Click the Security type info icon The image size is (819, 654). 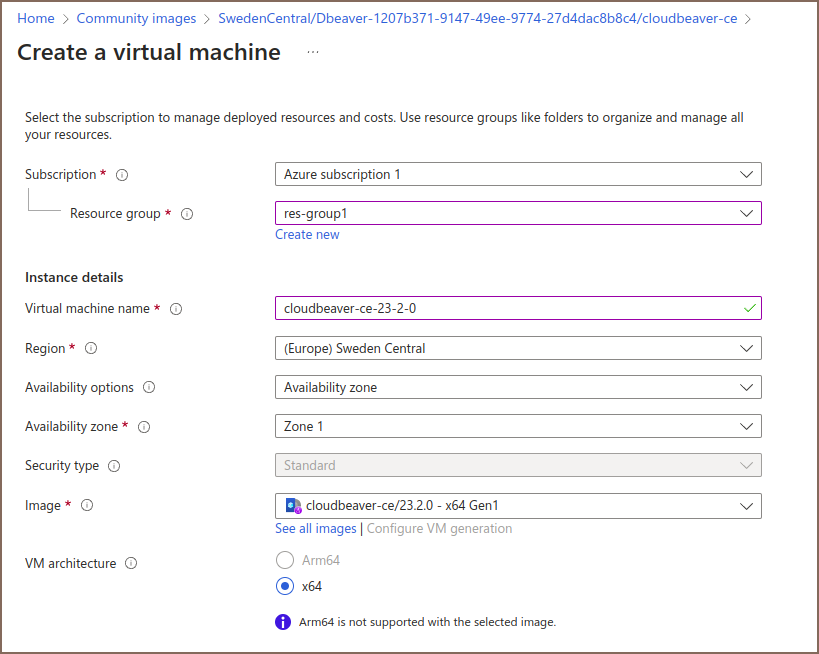tap(114, 466)
